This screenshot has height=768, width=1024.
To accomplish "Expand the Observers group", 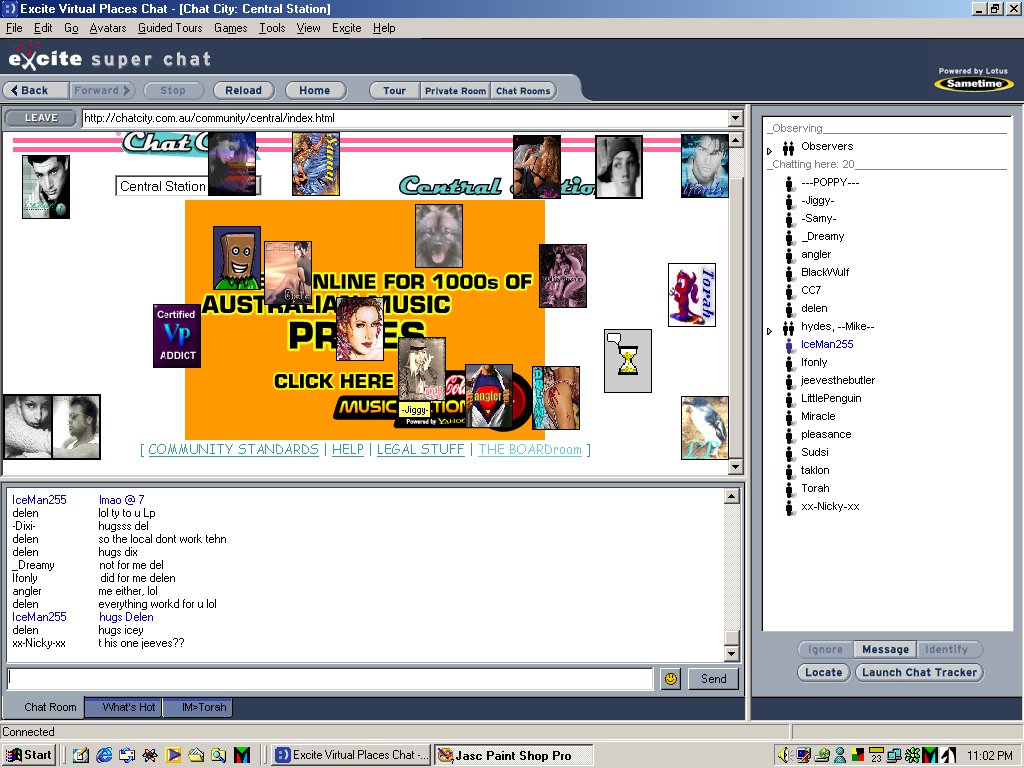I will point(770,151).
